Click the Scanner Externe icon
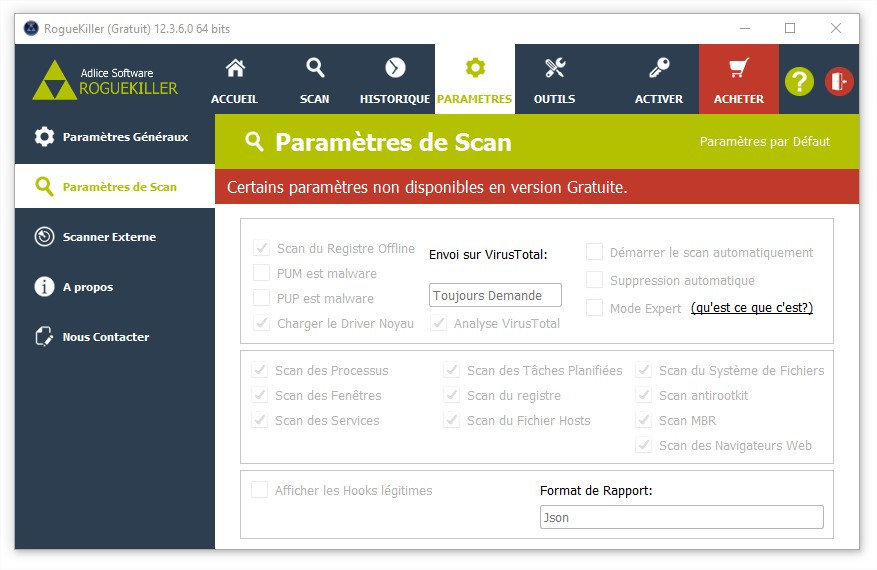 [x=44, y=237]
